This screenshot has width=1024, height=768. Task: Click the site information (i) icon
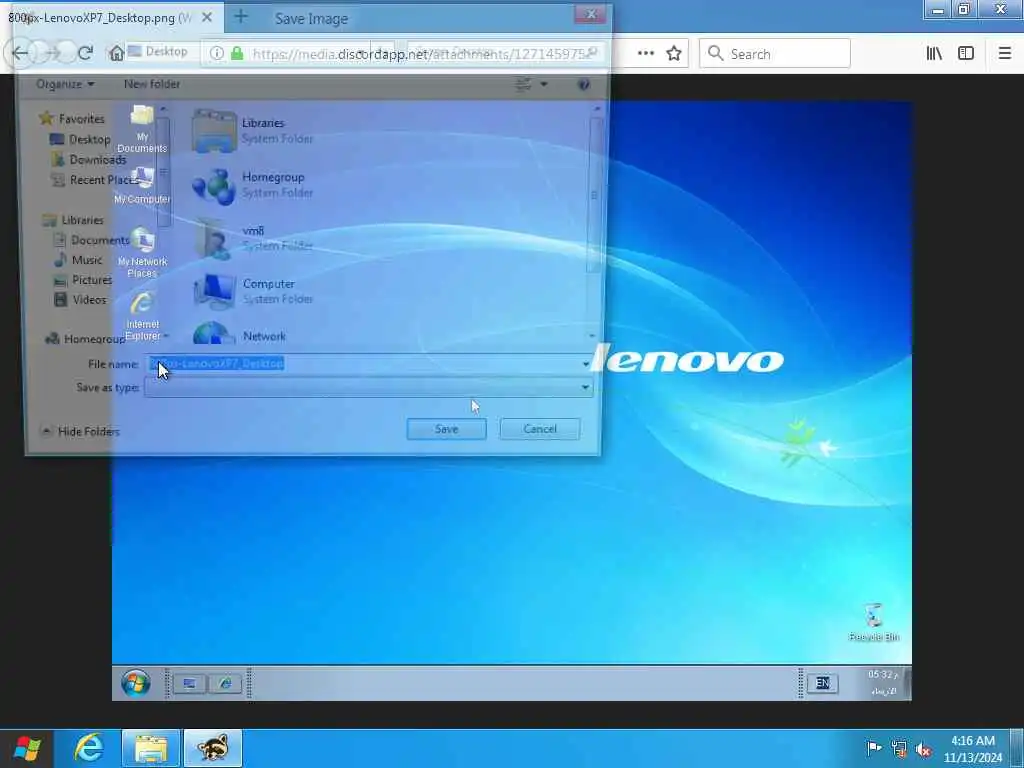click(x=216, y=54)
